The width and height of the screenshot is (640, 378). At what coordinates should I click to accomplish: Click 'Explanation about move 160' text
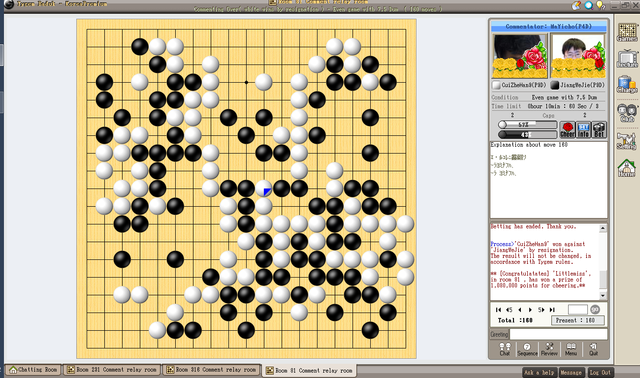pyautogui.click(x=529, y=145)
